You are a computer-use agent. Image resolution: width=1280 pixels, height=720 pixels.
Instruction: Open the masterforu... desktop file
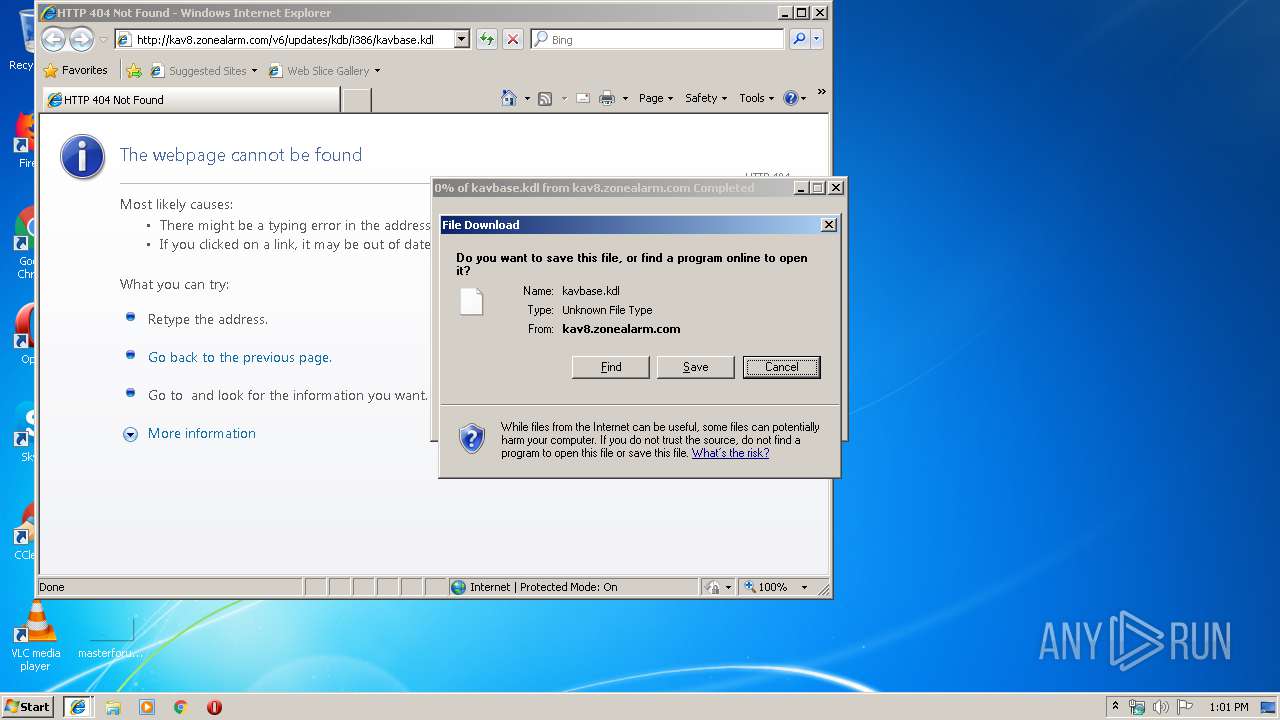tap(111, 636)
